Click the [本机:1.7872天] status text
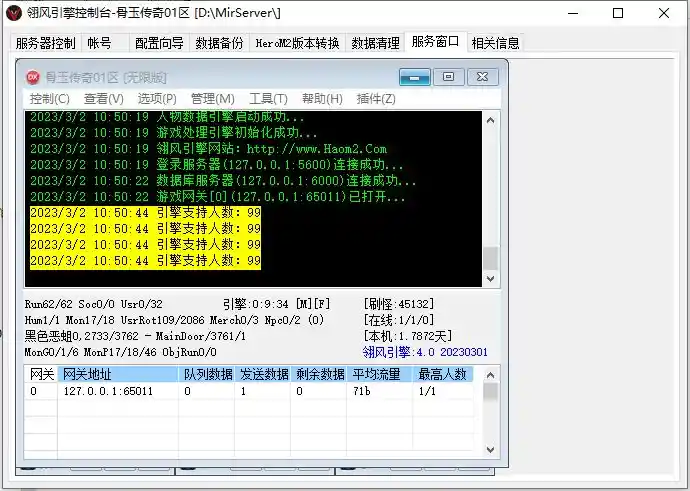This screenshot has height=491, width=690. tap(407, 336)
